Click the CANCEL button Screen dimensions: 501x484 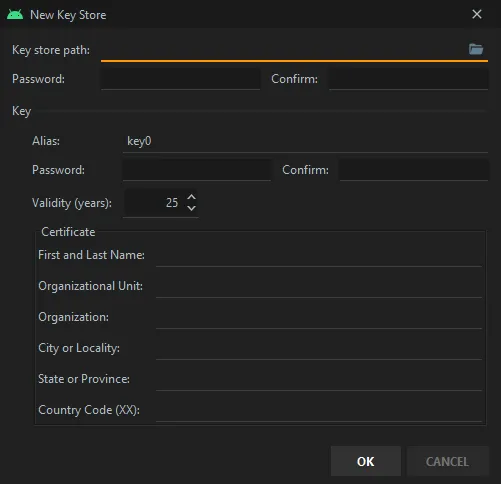(447, 461)
